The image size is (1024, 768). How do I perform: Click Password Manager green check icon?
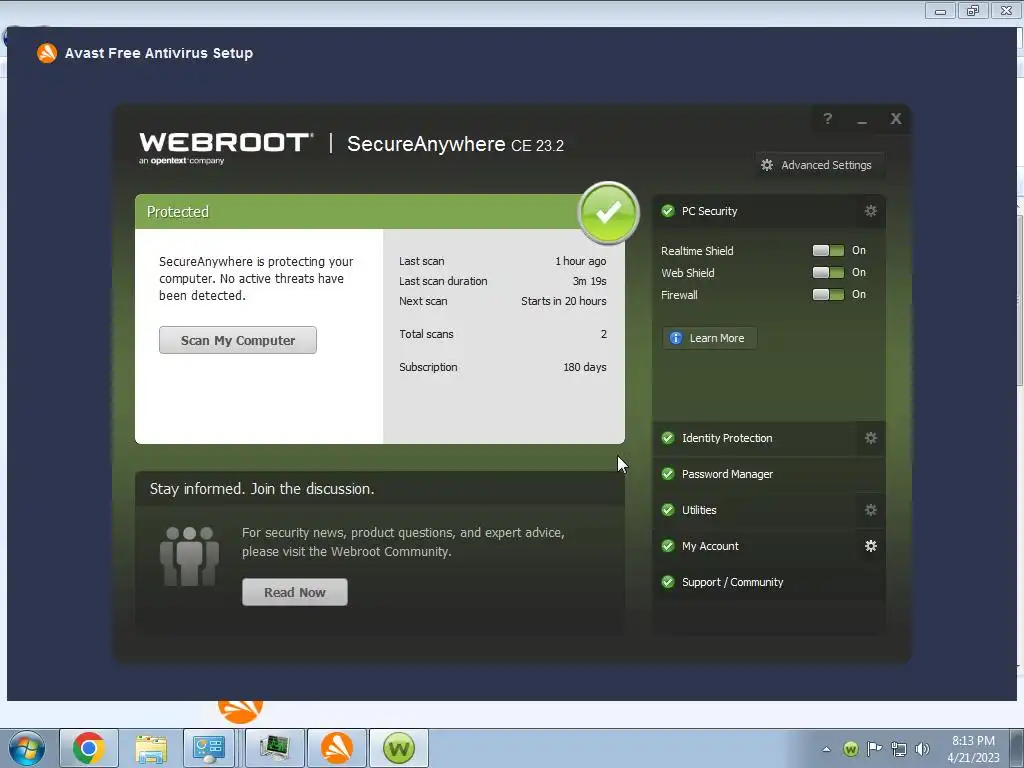[667, 474]
